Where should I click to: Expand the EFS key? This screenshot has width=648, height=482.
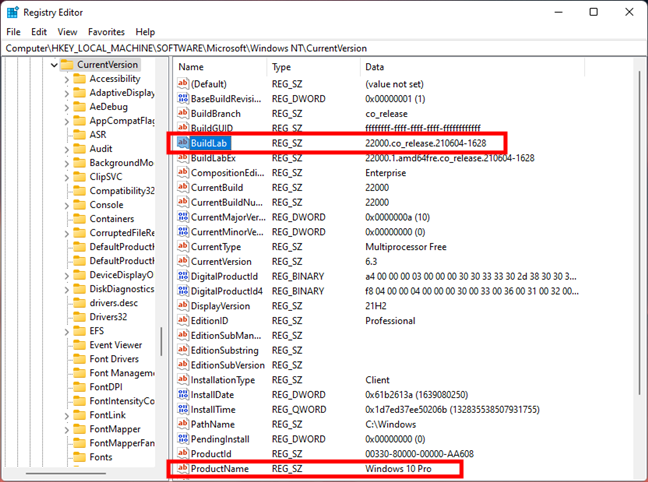point(67,332)
